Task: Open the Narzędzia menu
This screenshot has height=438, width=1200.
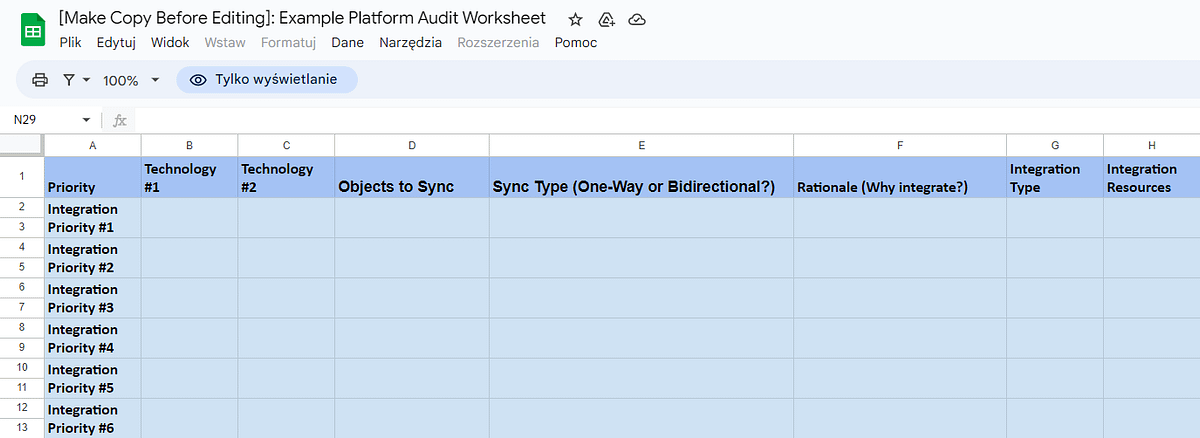Action: (x=411, y=43)
